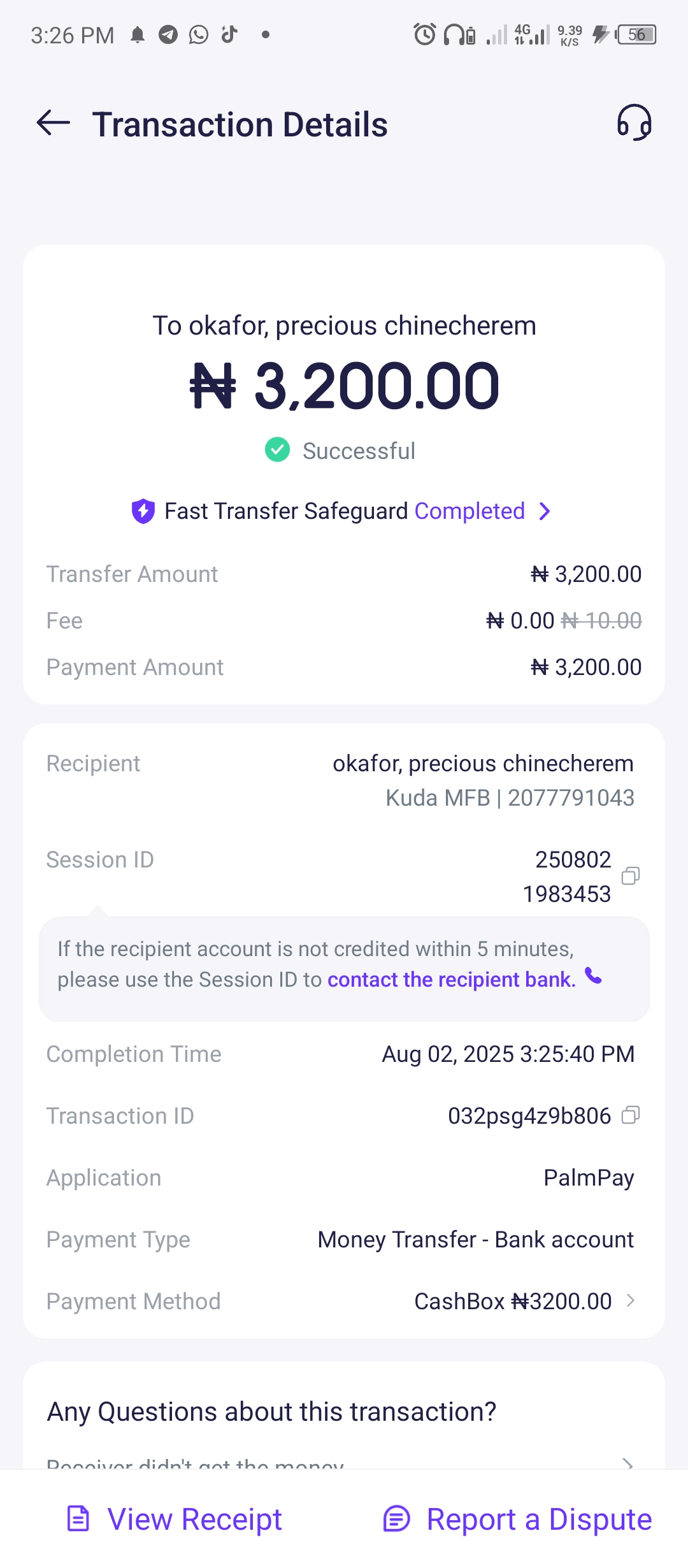Open View Receipt

click(x=194, y=1519)
